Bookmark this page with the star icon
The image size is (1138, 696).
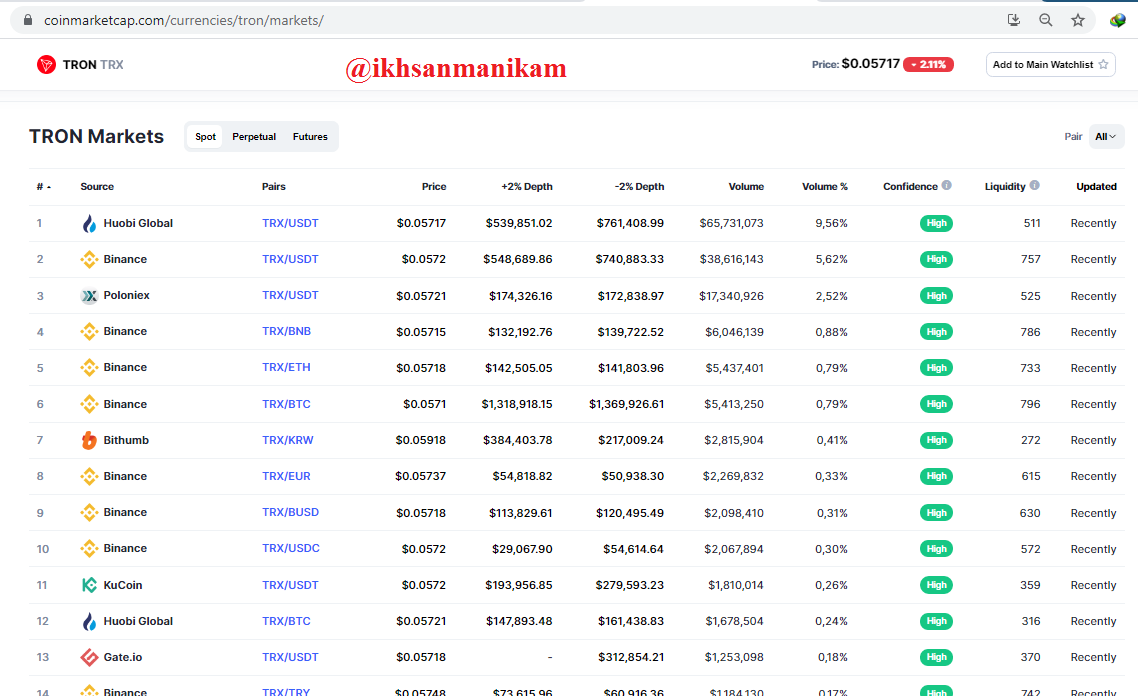pos(1078,20)
